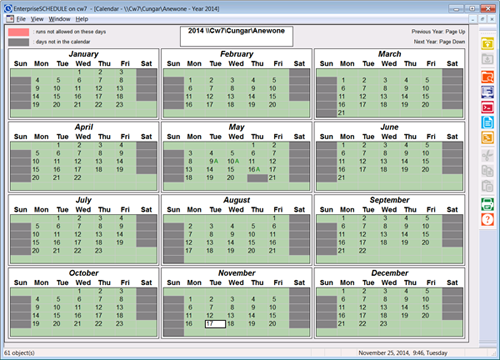Click the 2014 calendar title box
This screenshot has height=360, width=500.
tap(237, 36)
